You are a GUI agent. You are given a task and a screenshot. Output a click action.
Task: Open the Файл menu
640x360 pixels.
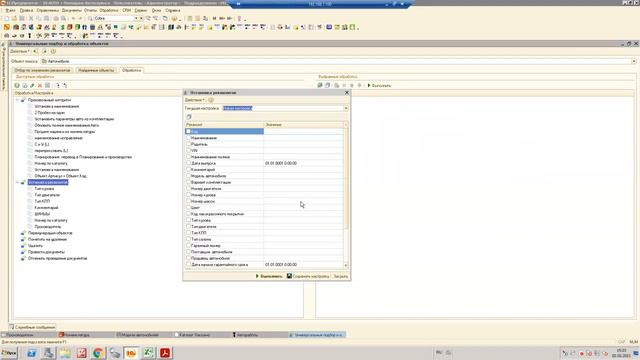tap(10, 10)
